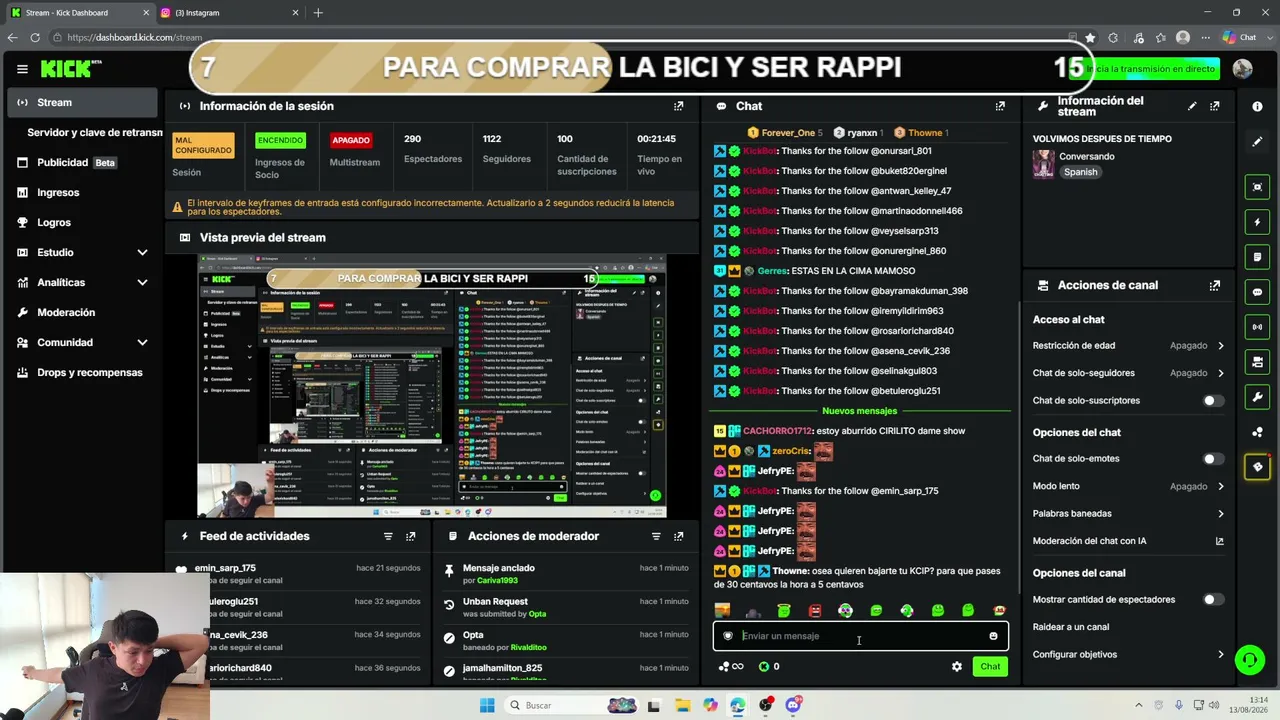
Task: Open a new browser tab
Action: pyautogui.click(x=318, y=13)
